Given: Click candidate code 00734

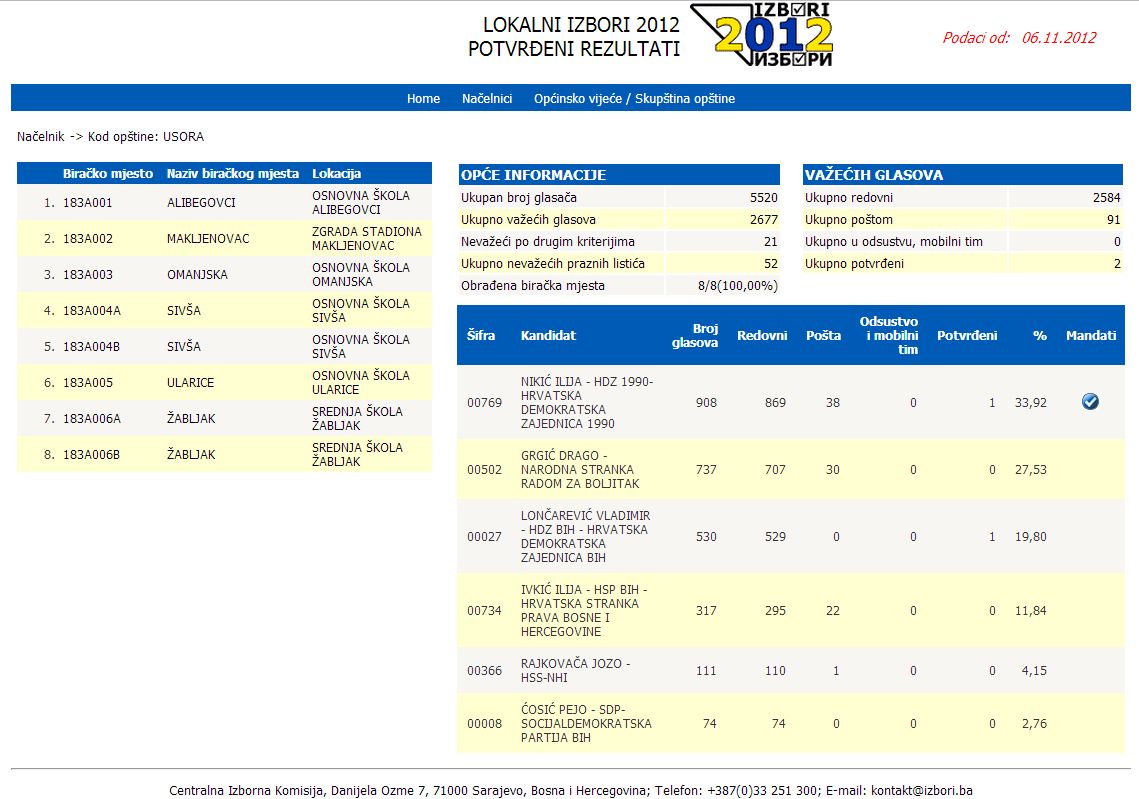Looking at the screenshot, I should (485, 611).
